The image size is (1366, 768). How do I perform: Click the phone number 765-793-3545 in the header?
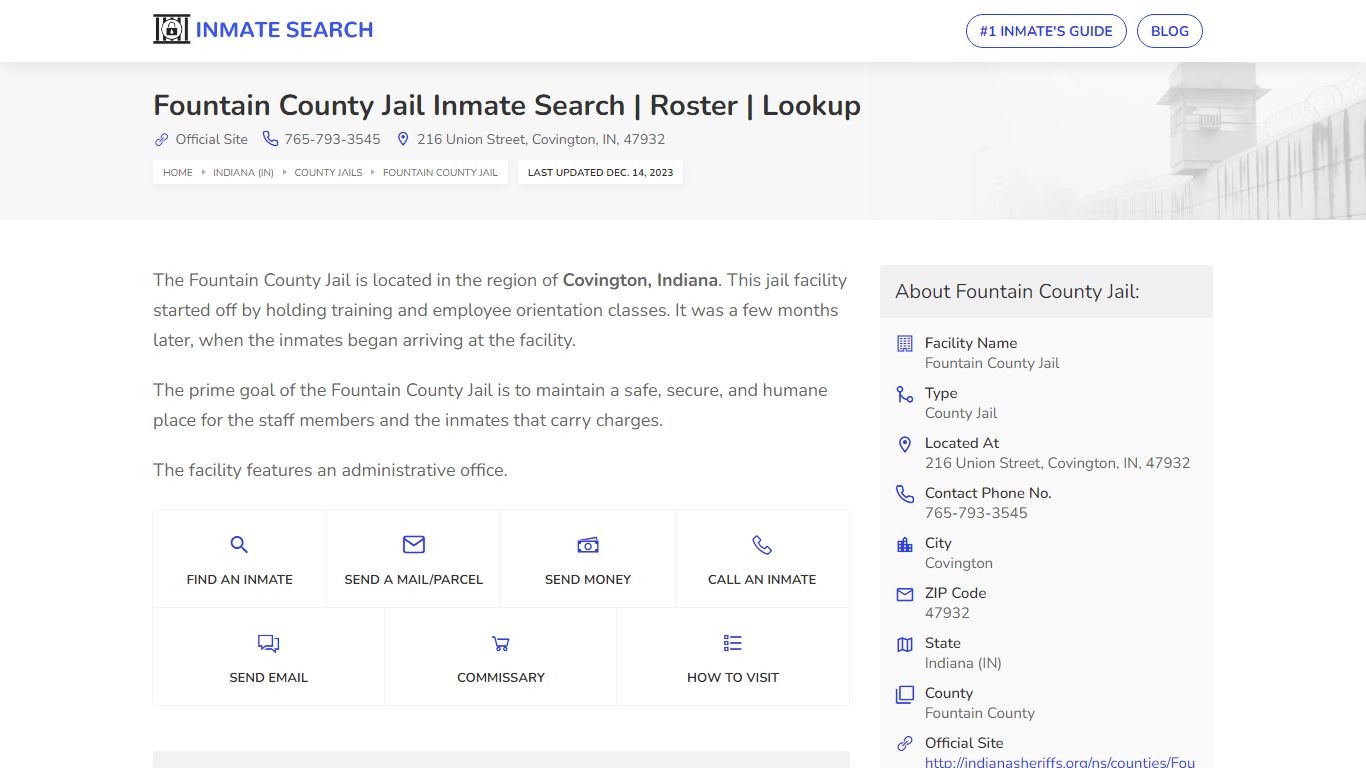[x=332, y=139]
